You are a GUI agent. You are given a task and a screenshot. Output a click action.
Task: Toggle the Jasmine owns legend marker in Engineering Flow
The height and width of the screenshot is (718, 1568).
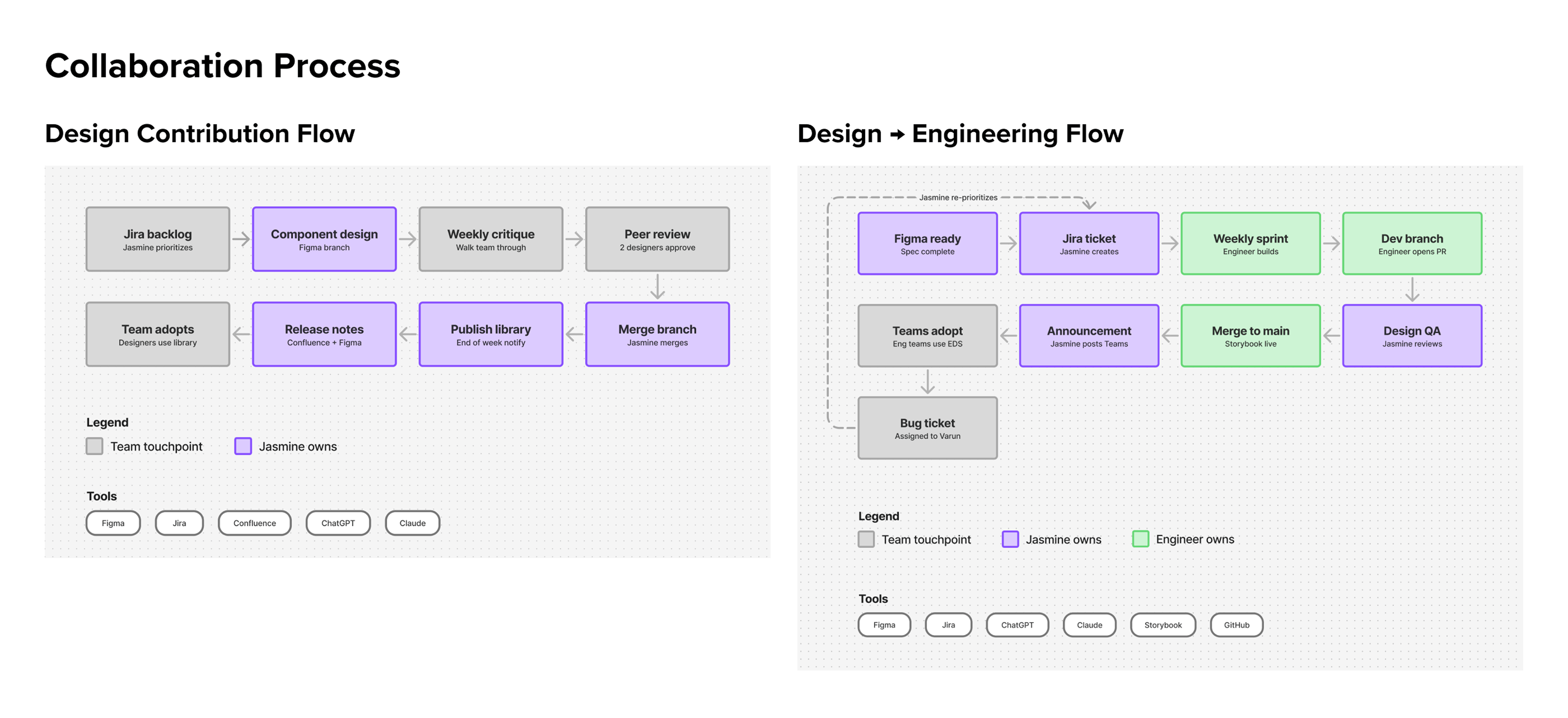click(1011, 539)
